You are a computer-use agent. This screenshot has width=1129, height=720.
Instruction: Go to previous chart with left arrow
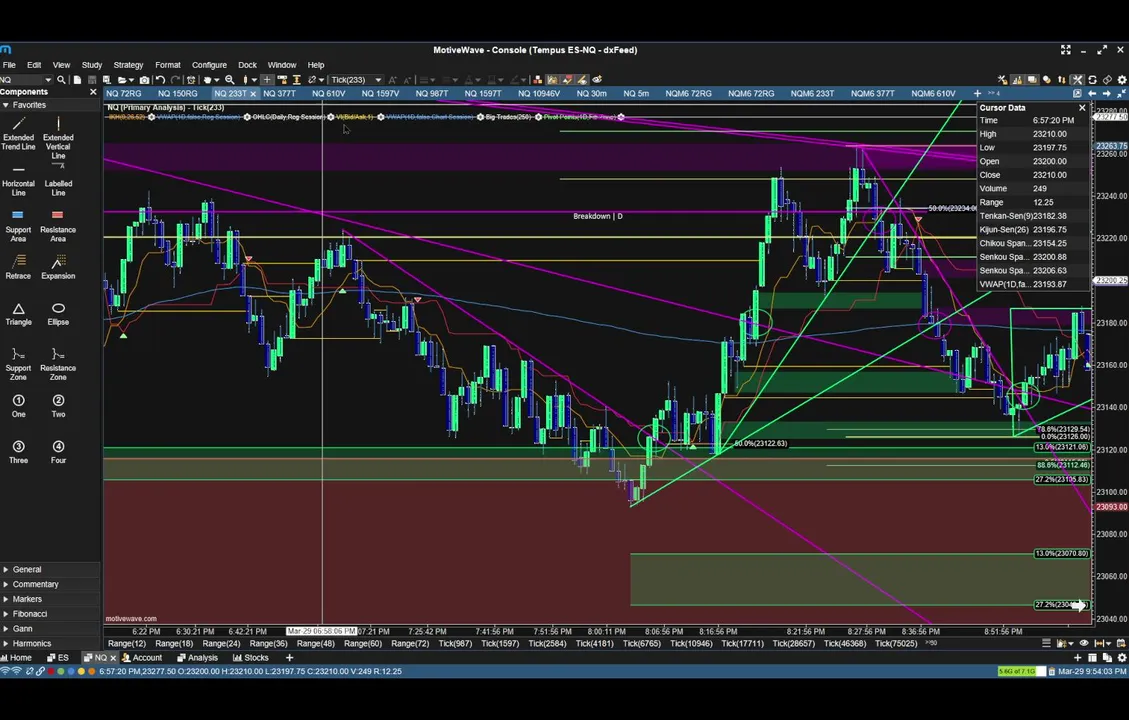click(1092, 94)
